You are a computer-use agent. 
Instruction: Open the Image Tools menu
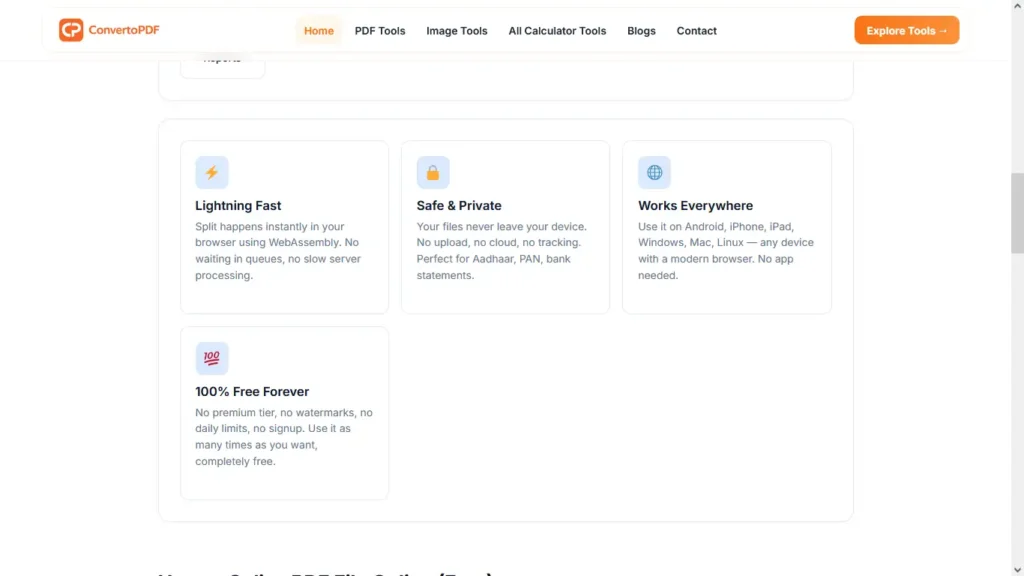457,31
